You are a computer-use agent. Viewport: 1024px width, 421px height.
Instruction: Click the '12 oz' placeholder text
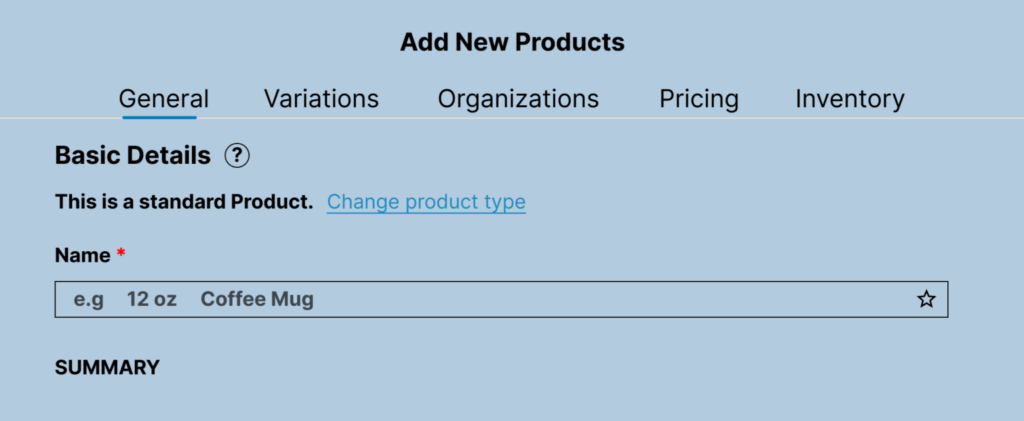152,299
